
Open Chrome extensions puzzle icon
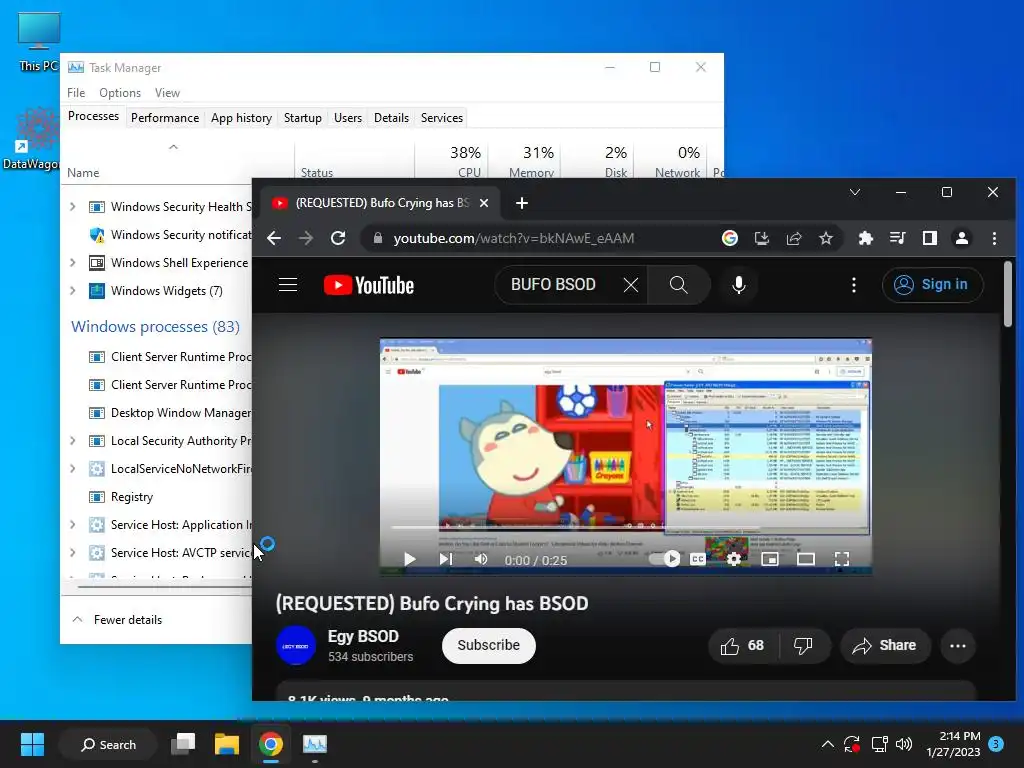pyautogui.click(x=865, y=238)
